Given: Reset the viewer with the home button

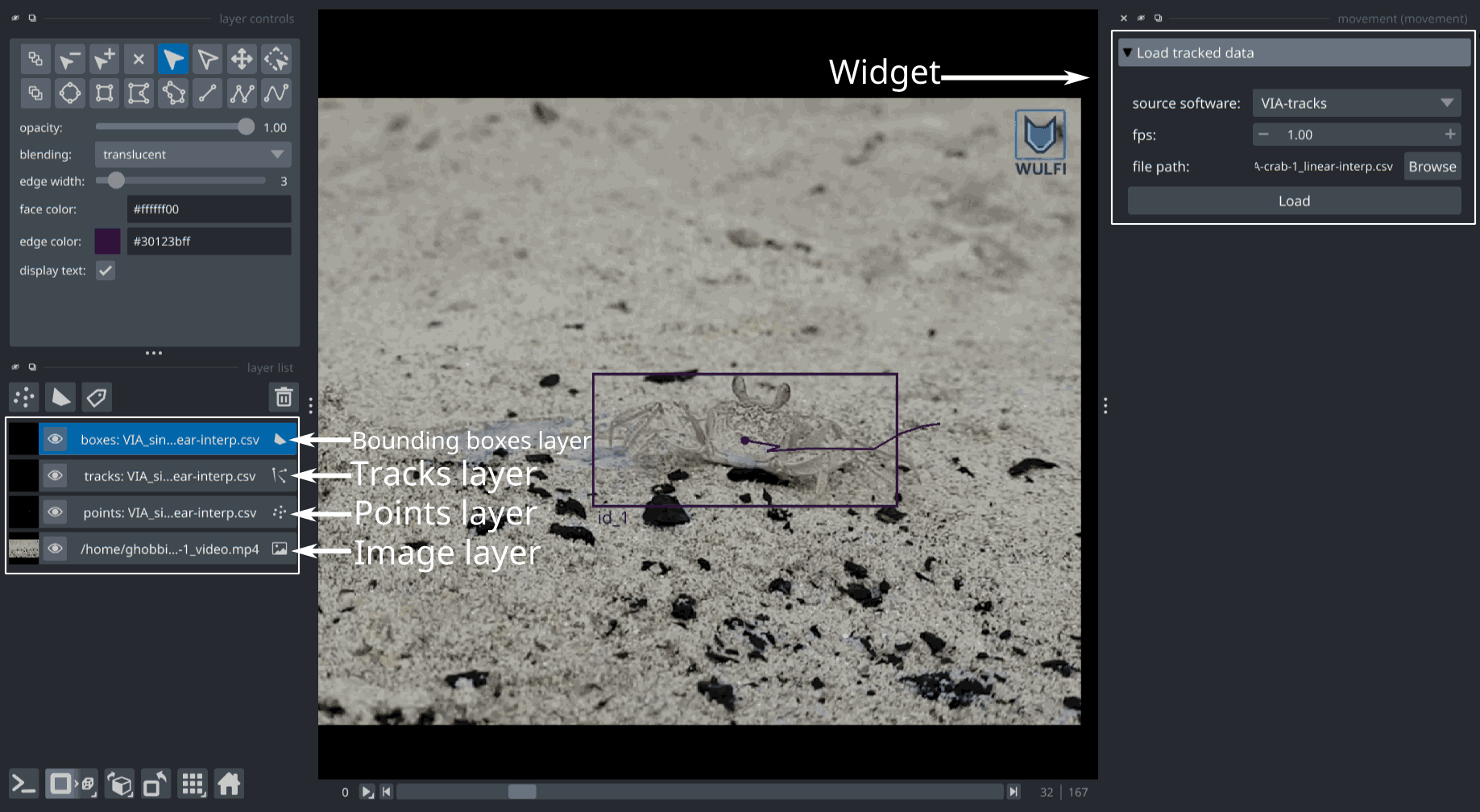Looking at the screenshot, I should pyautogui.click(x=230, y=783).
